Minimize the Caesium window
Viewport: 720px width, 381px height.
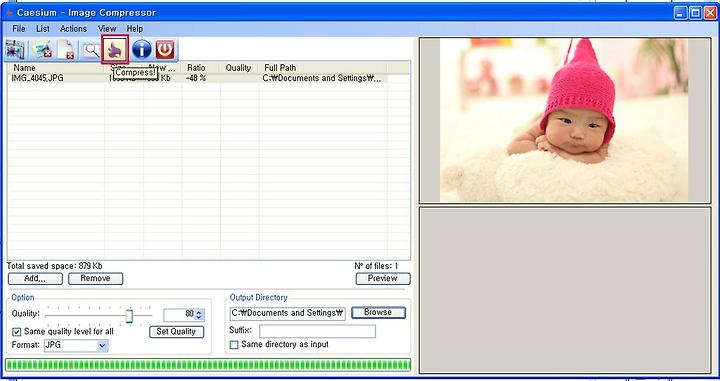(x=681, y=12)
